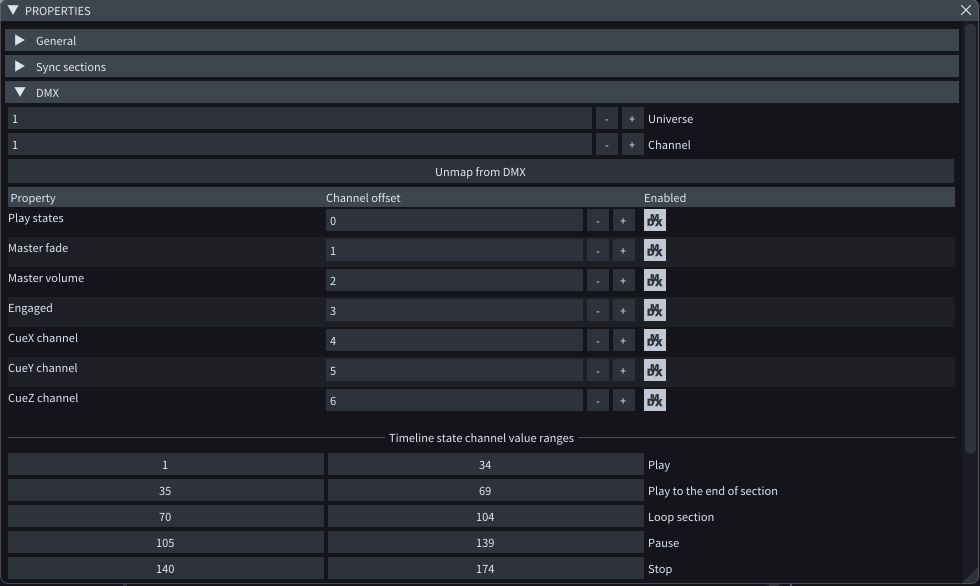
Task: Expand the Sync sections group
Action: click(x=20, y=67)
